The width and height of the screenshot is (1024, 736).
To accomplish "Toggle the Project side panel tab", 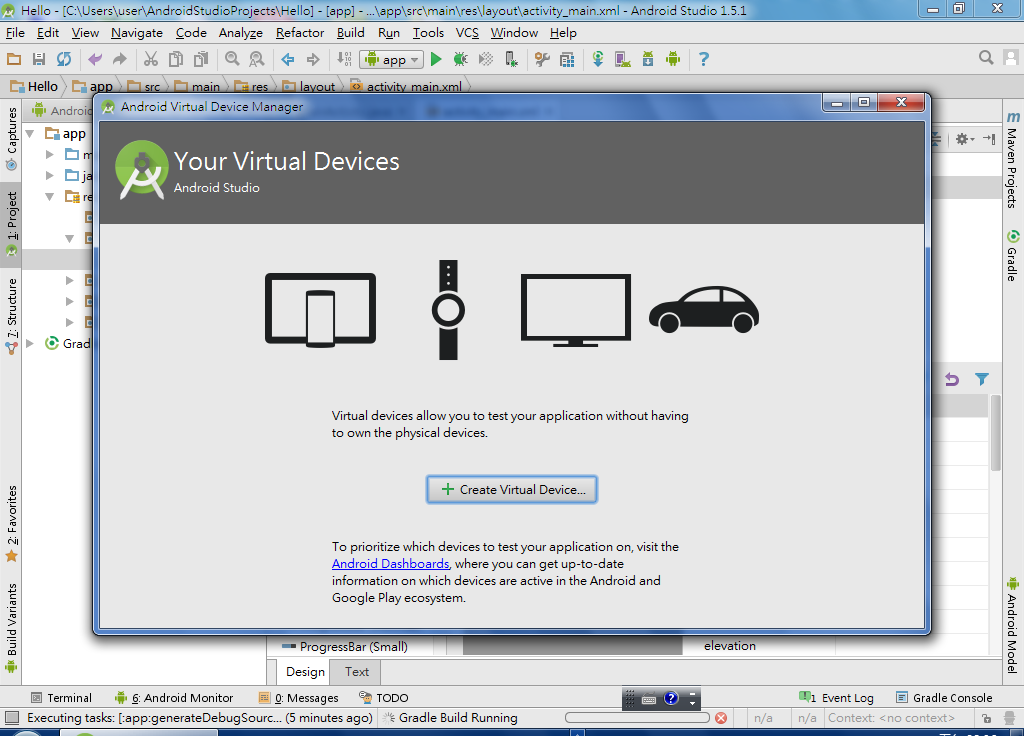I will pyautogui.click(x=12, y=223).
